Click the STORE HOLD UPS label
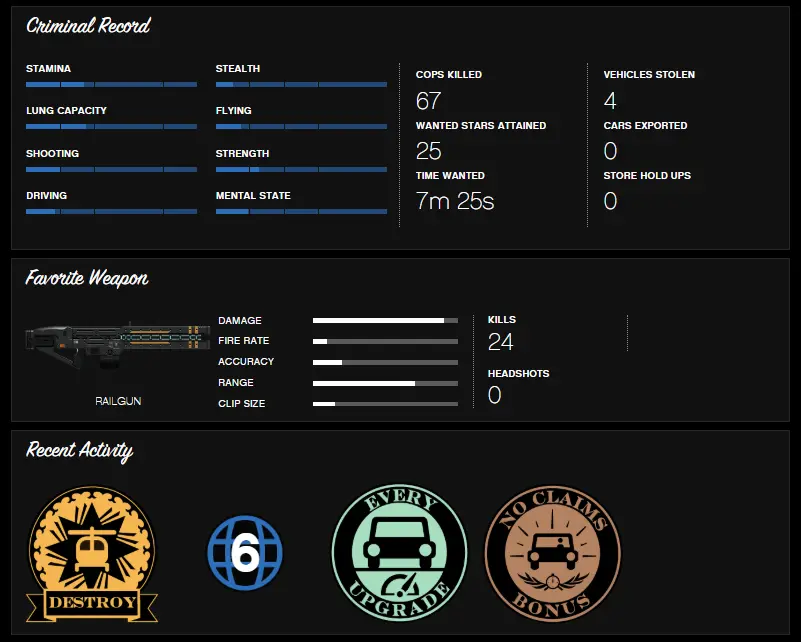The image size is (801, 642). [647, 175]
